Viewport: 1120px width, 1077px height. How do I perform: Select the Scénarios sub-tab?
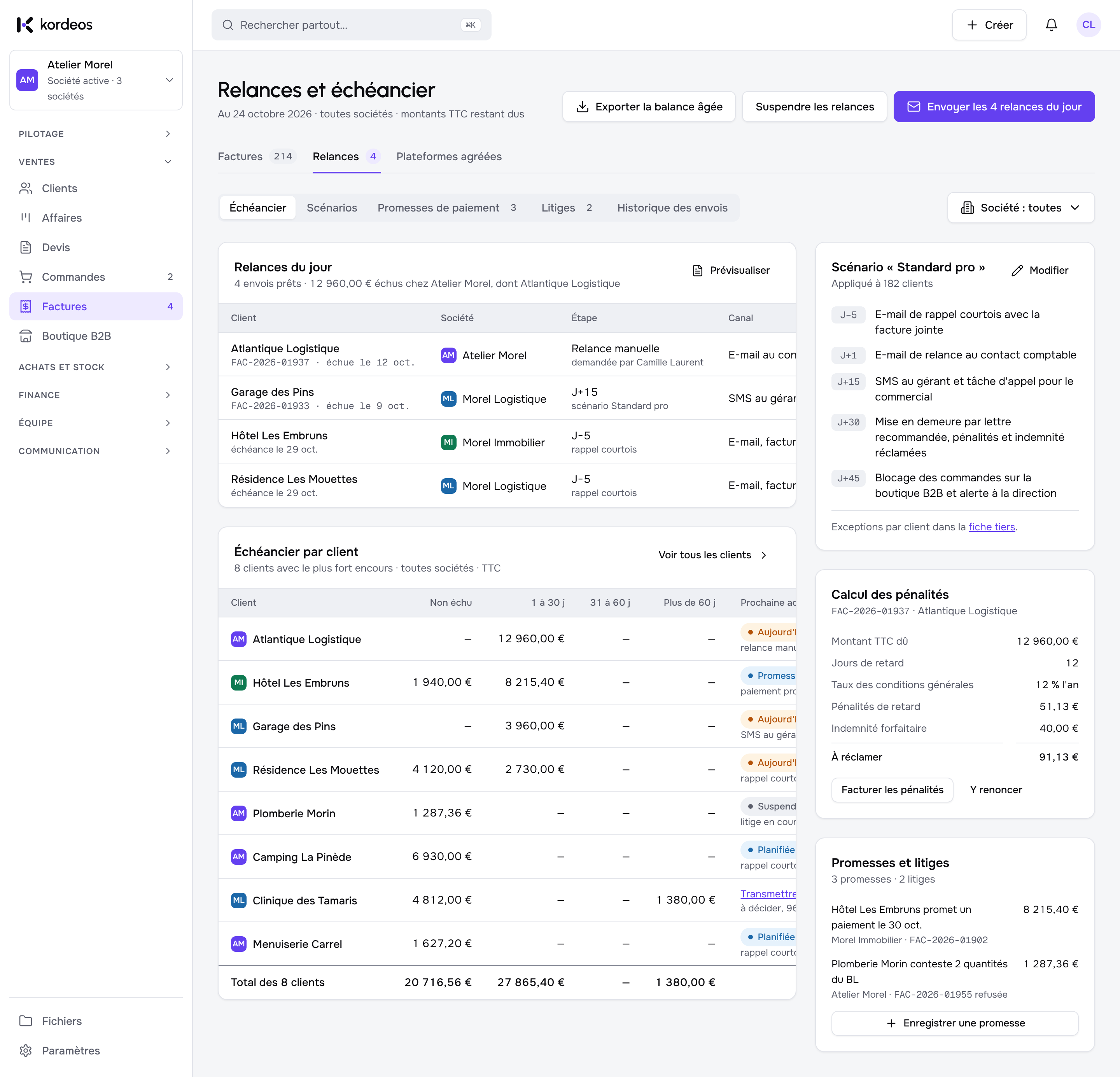(x=331, y=208)
